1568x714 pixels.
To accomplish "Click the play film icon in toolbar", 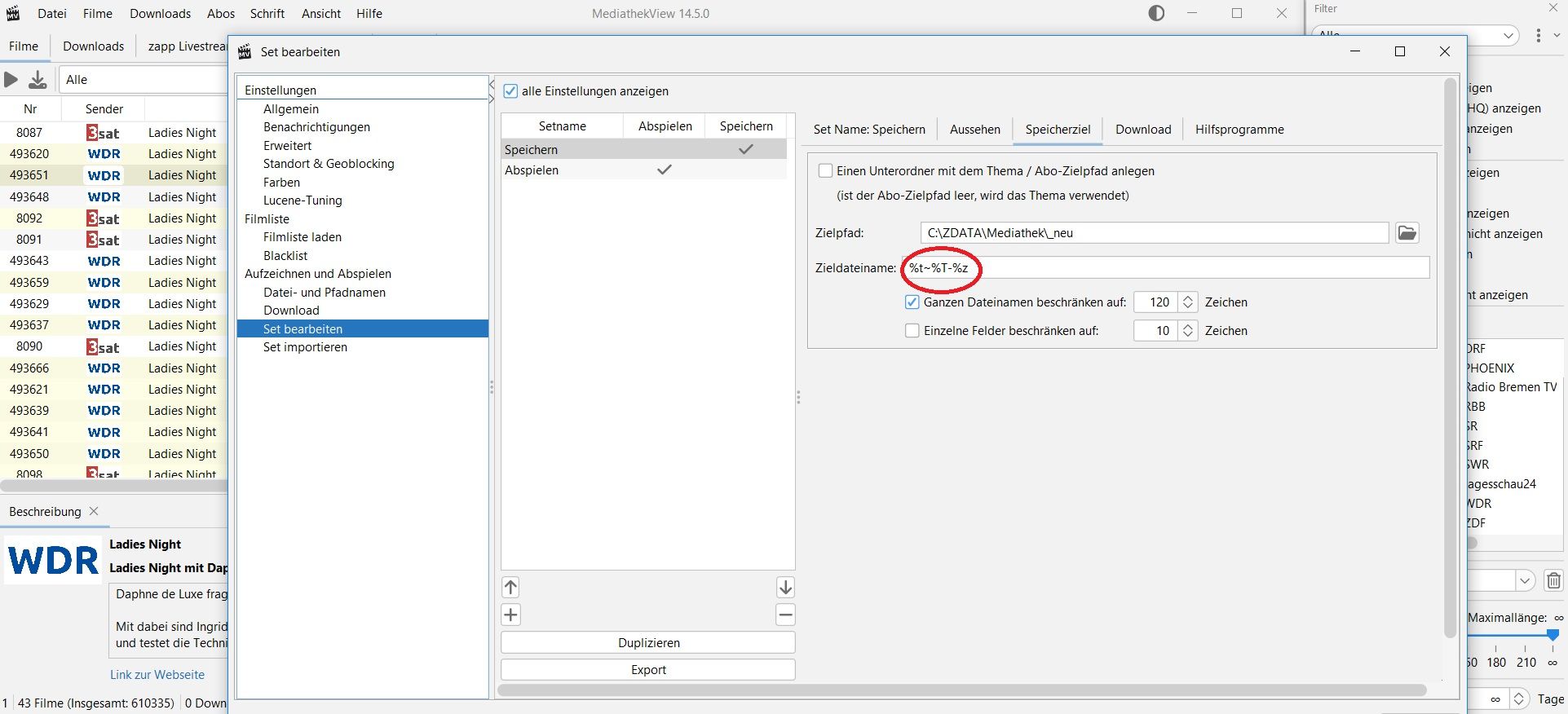I will (x=11, y=79).
